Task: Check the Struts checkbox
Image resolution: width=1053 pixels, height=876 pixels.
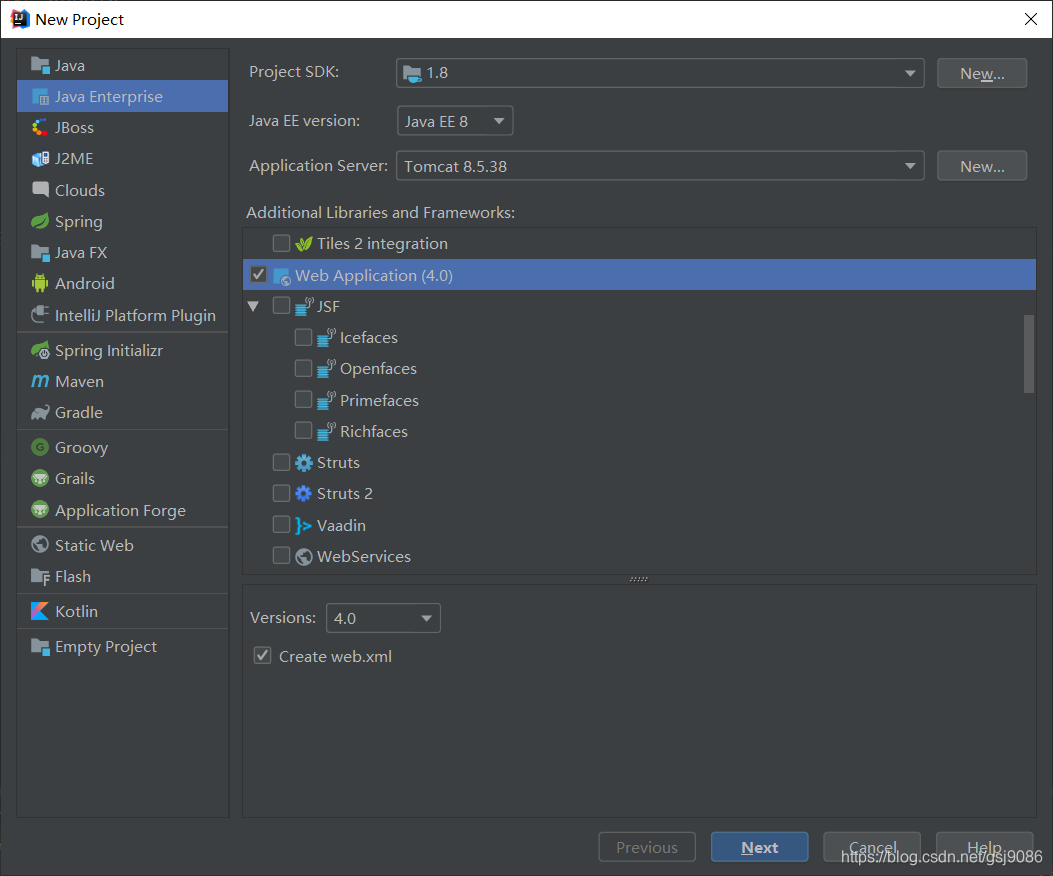Action: tap(281, 462)
